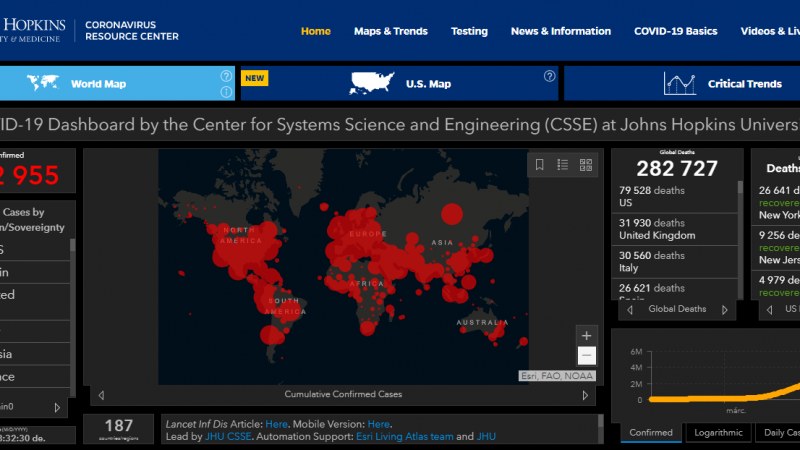Go to next Global Deaths panel
800x450 pixels.
pos(724,310)
